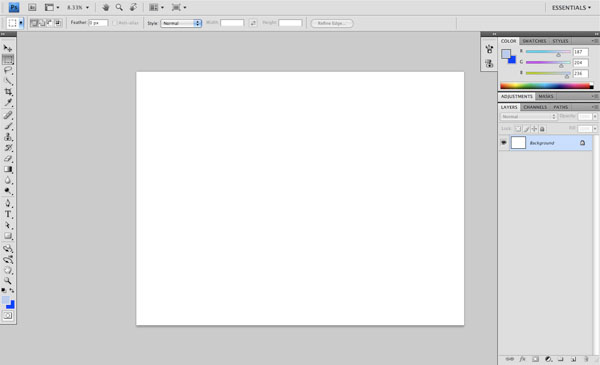This screenshot has width=600, height=365.
Task: Switch to the Paths tab
Action: coord(561,107)
